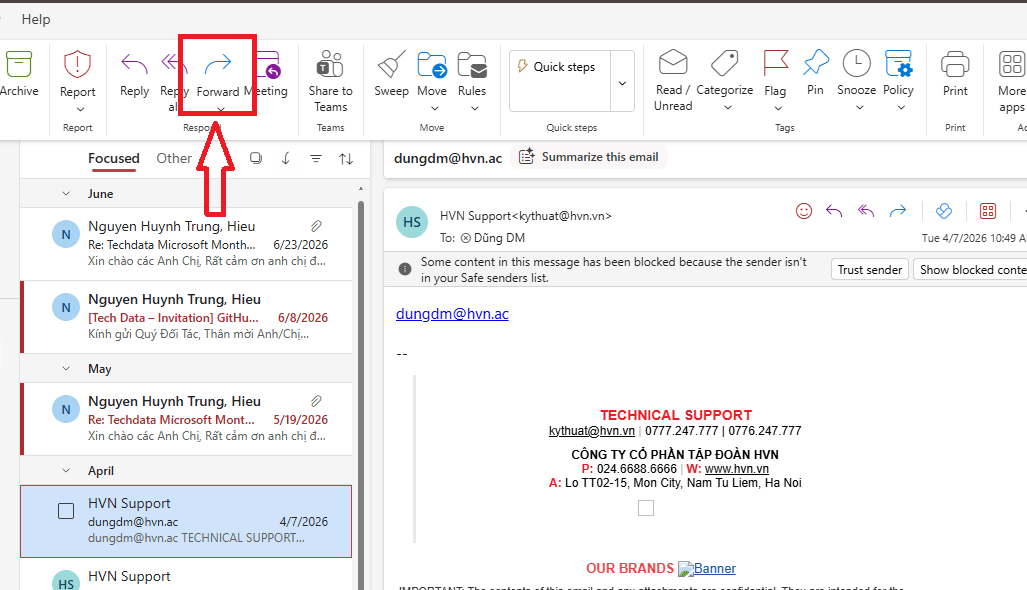
Task: Categorize the selected message
Action: [x=724, y=73]
